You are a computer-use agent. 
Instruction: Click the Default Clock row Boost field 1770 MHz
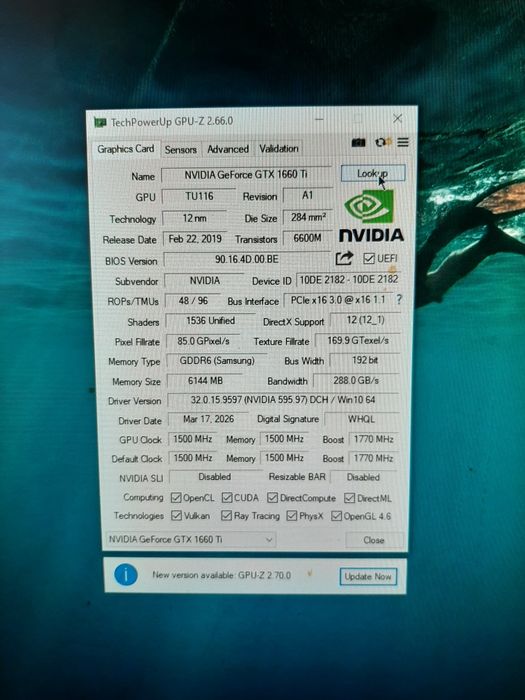pyautogui.click(x=373, y=458)
